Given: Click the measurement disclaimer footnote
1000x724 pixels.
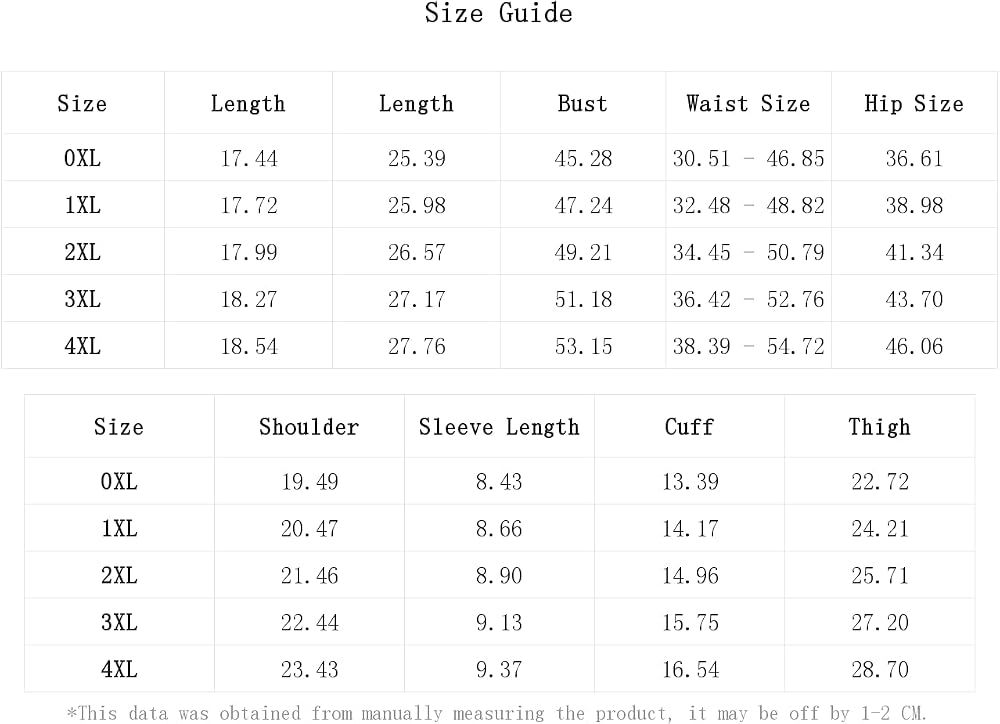Looking at the screenshot, I should click(x=497, y=713).
